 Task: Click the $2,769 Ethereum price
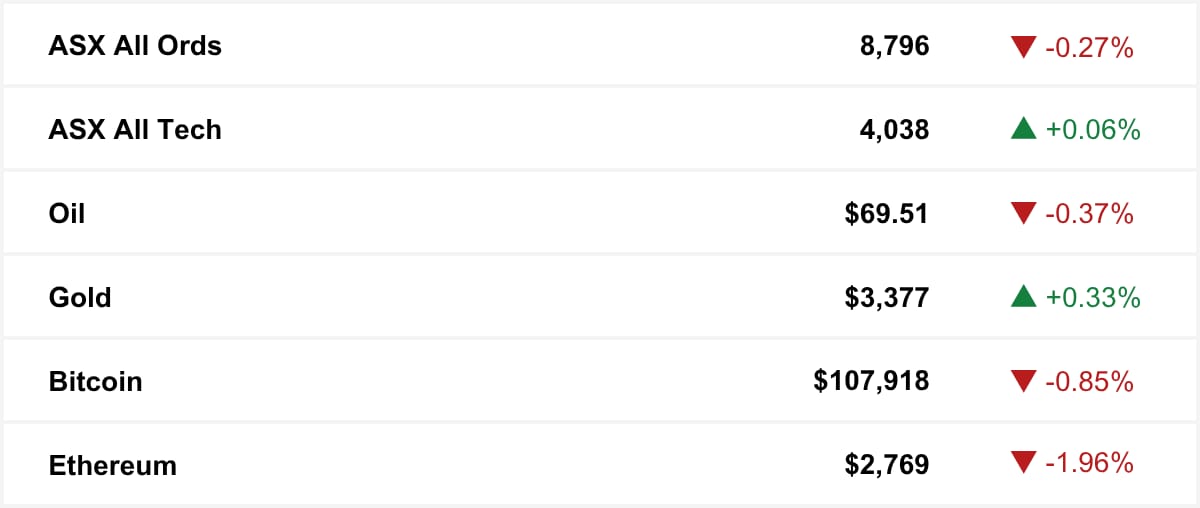coord(886,466)
